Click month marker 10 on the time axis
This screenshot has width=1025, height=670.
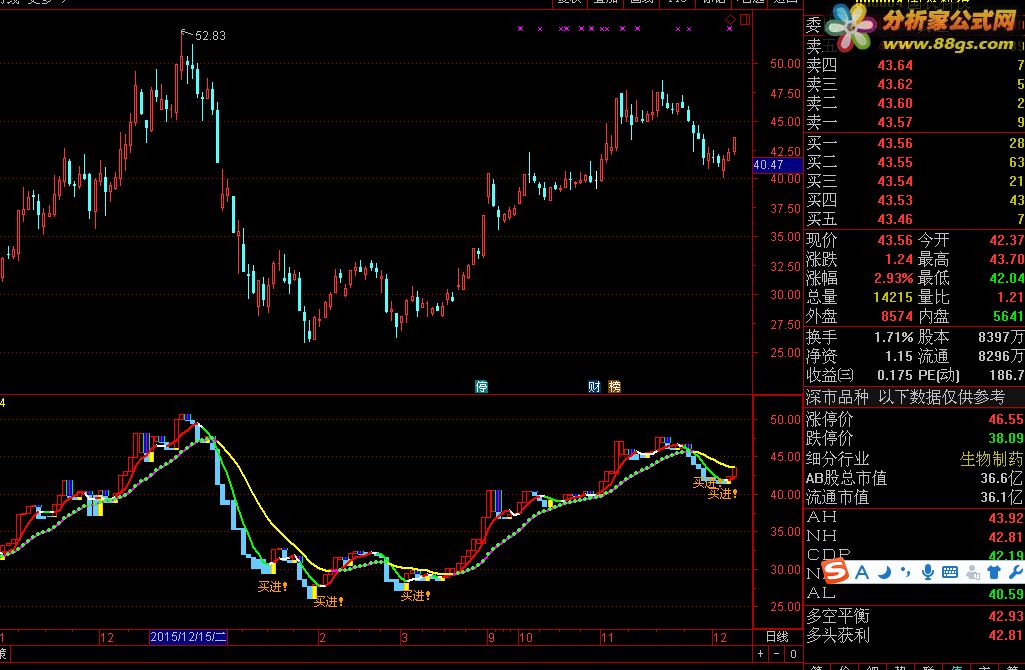coord(526,637)
